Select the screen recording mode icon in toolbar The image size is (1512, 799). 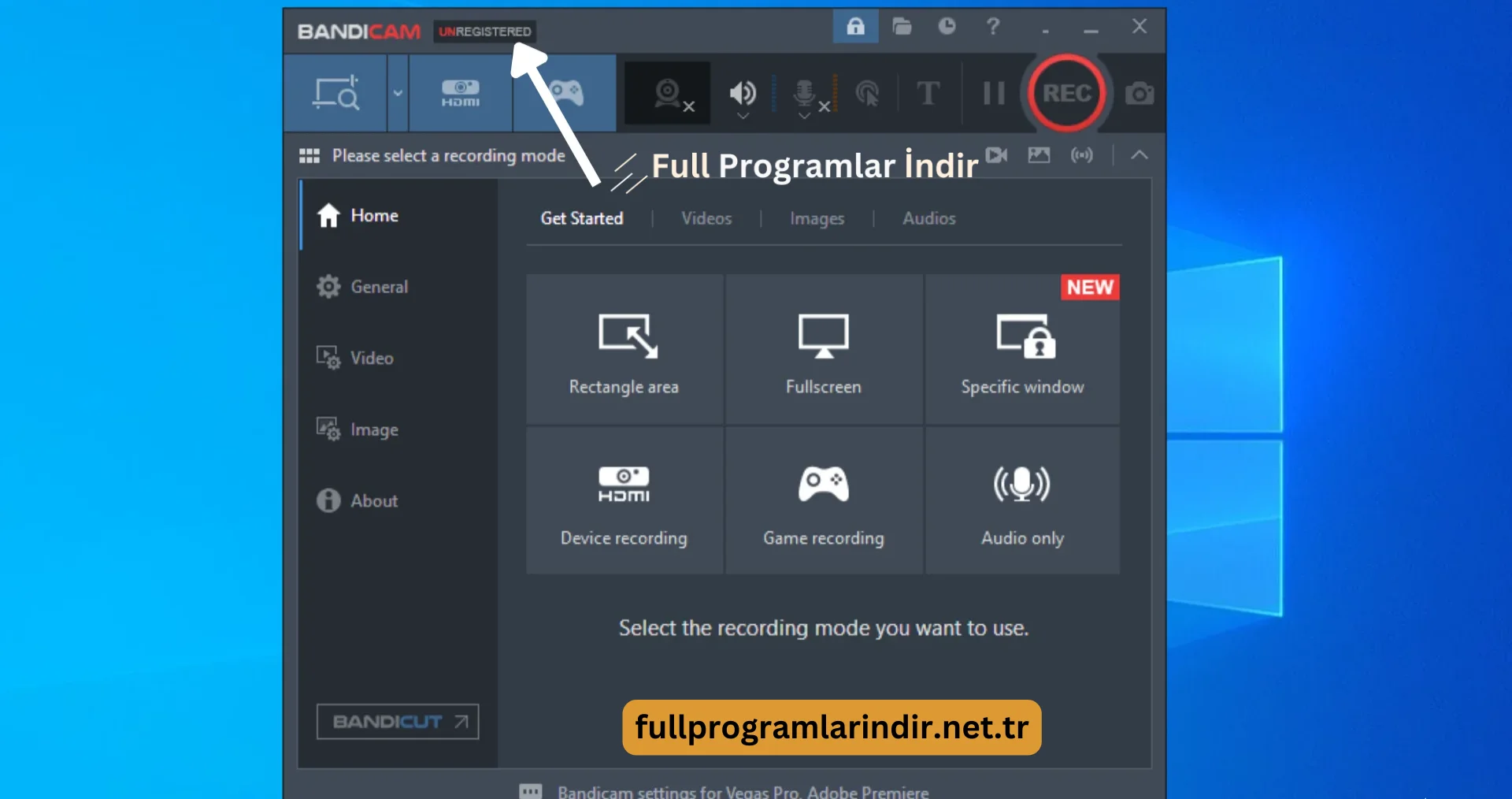[336, 93]
